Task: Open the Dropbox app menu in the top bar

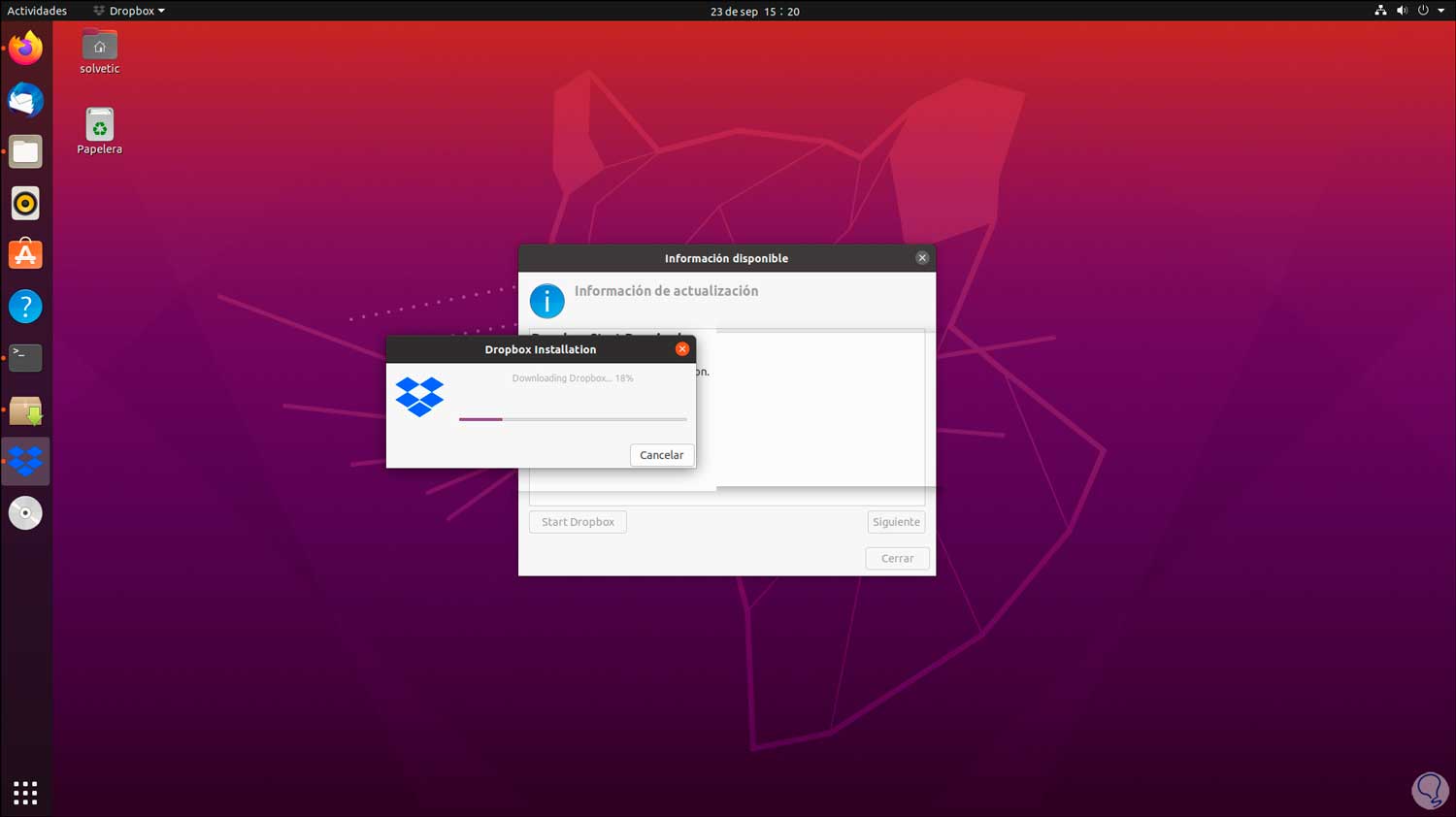Action: (x=129, y=11)
